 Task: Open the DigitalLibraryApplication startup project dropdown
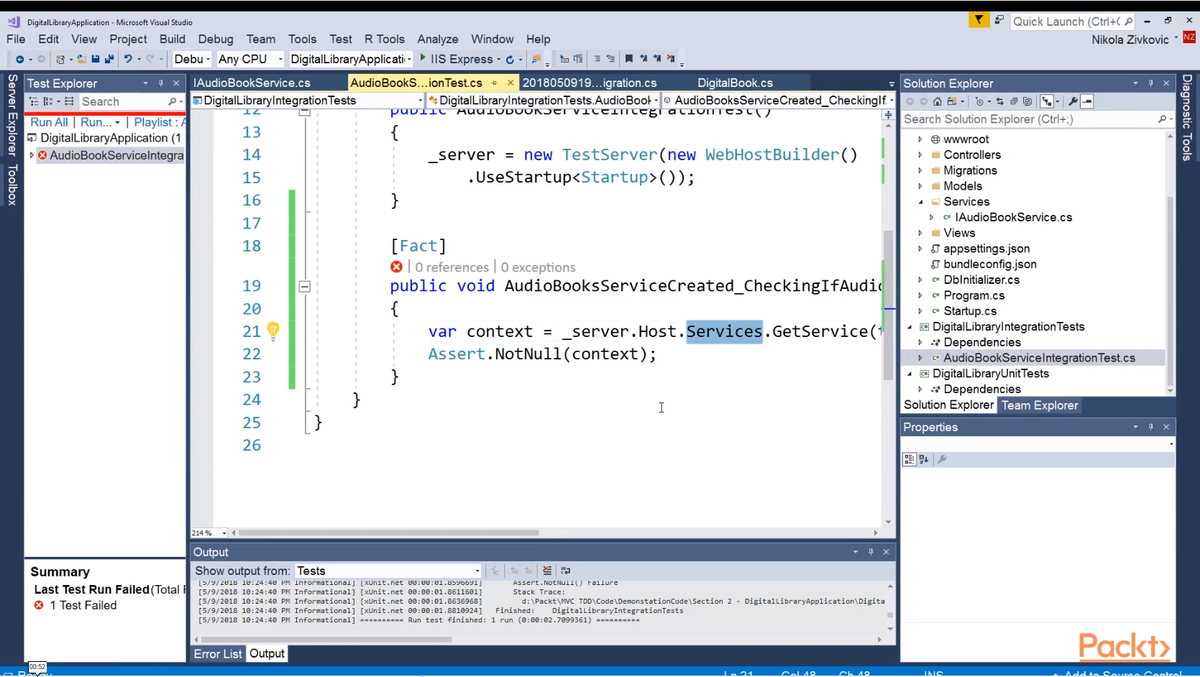click(x=350, y=59)
